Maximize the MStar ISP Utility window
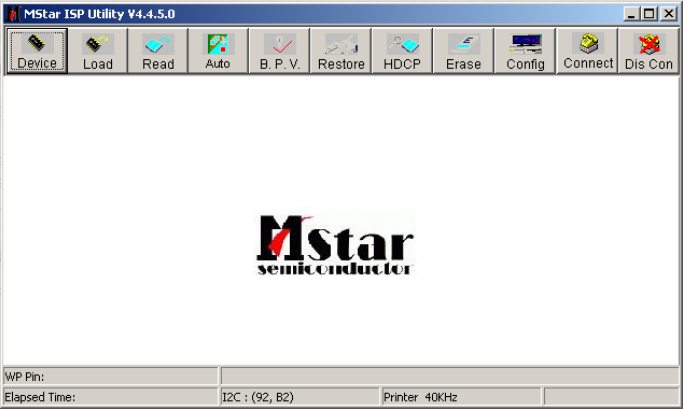This screenshot has width=683, height=411. tap(649, 14)
